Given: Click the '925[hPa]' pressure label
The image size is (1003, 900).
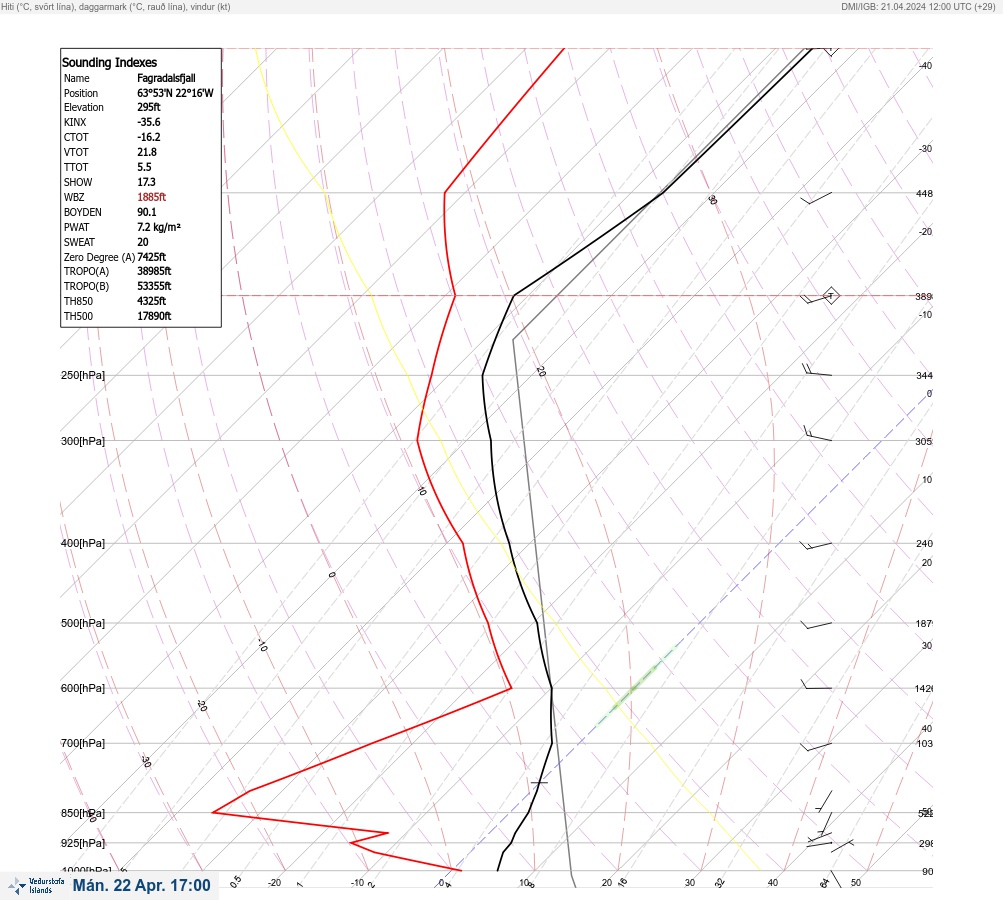Looking at the screenshot, I should click(83, 843).
